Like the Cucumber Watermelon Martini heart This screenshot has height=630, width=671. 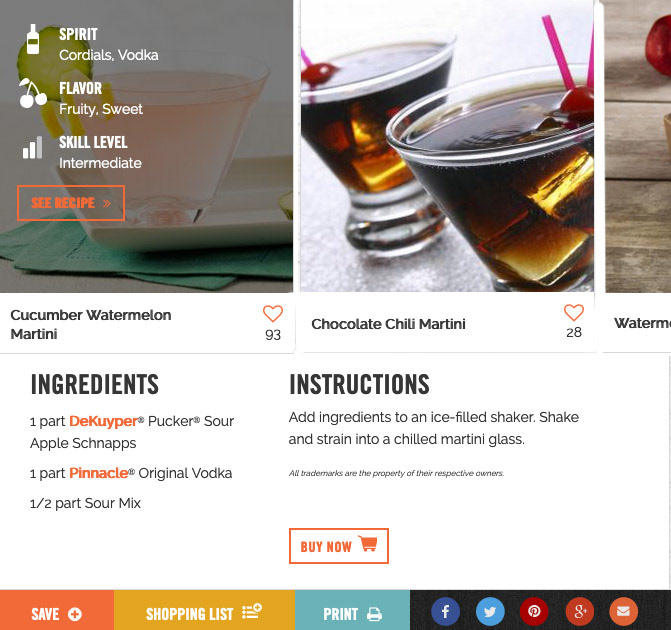pos(273,314)
